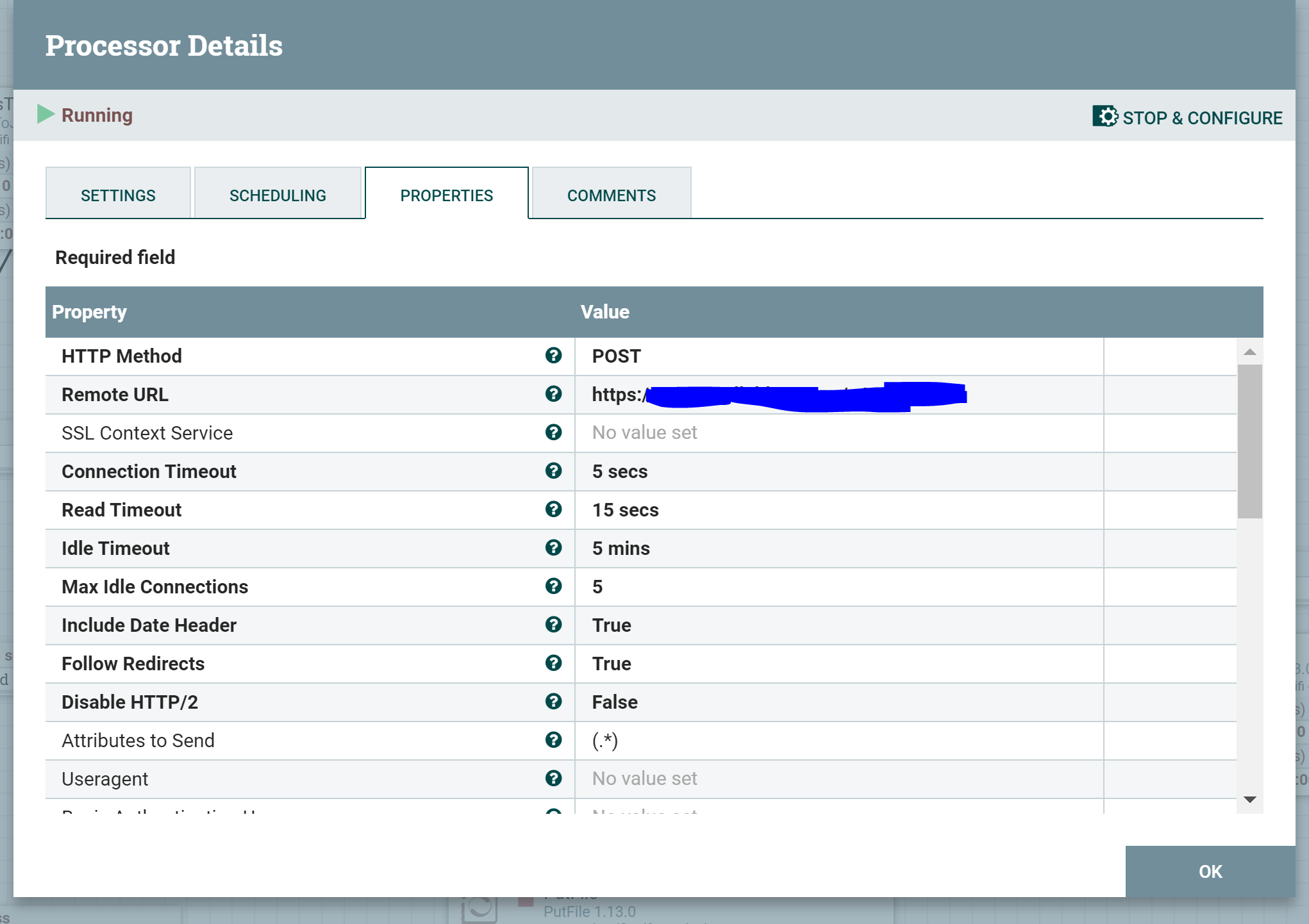Open help for HTTP Method property
This screenshot has width=1309, height=924.
click(554, 356)
